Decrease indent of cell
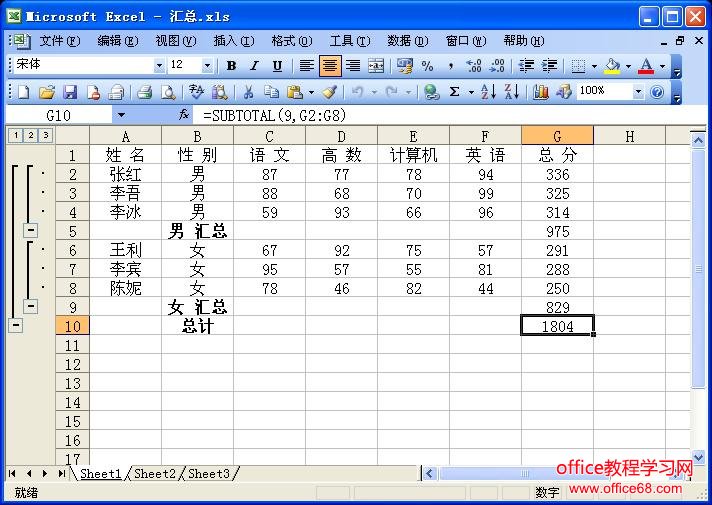 click(x=526, y=66)
